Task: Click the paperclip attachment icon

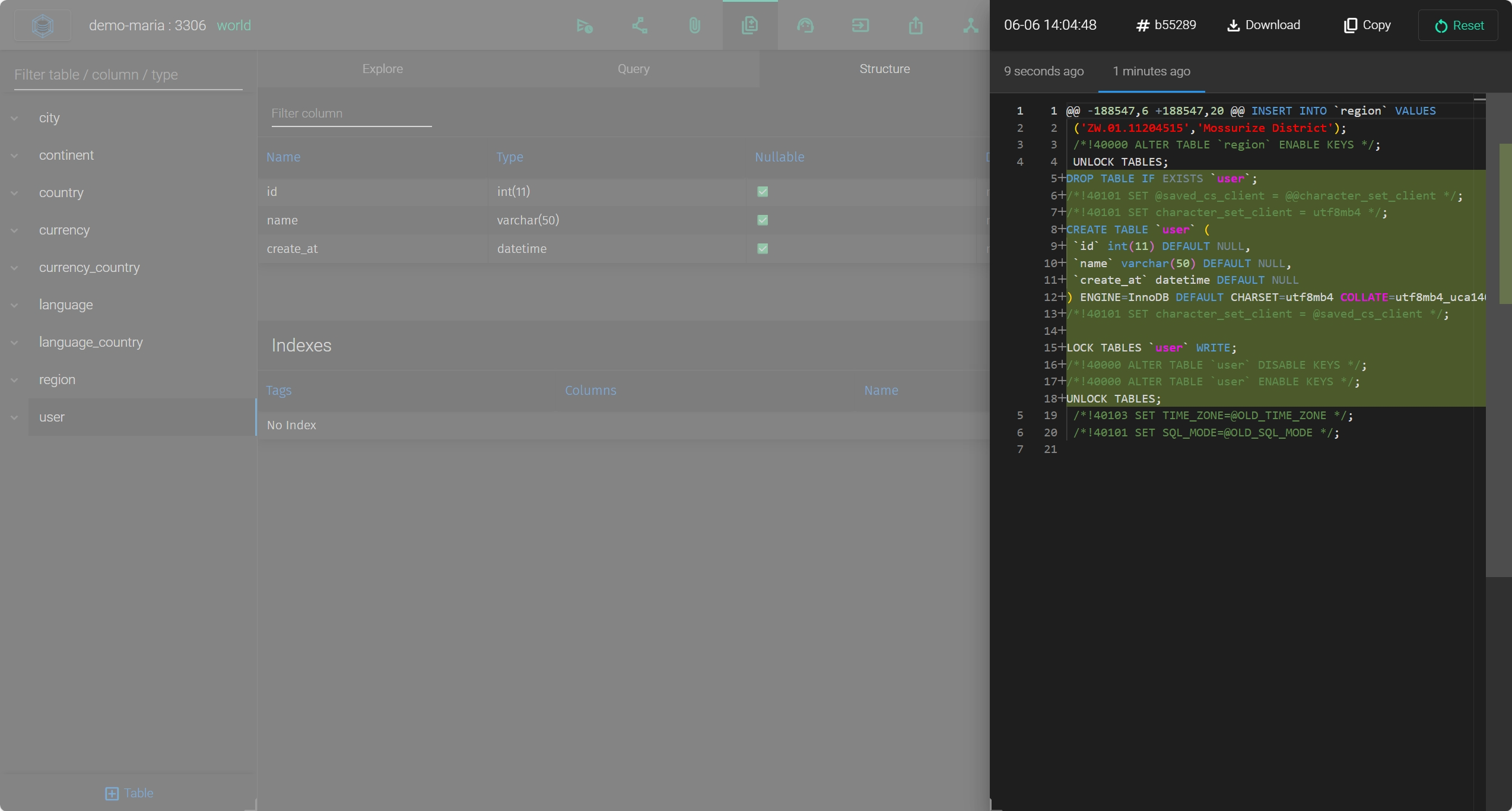Action: [x=694, y=26]
